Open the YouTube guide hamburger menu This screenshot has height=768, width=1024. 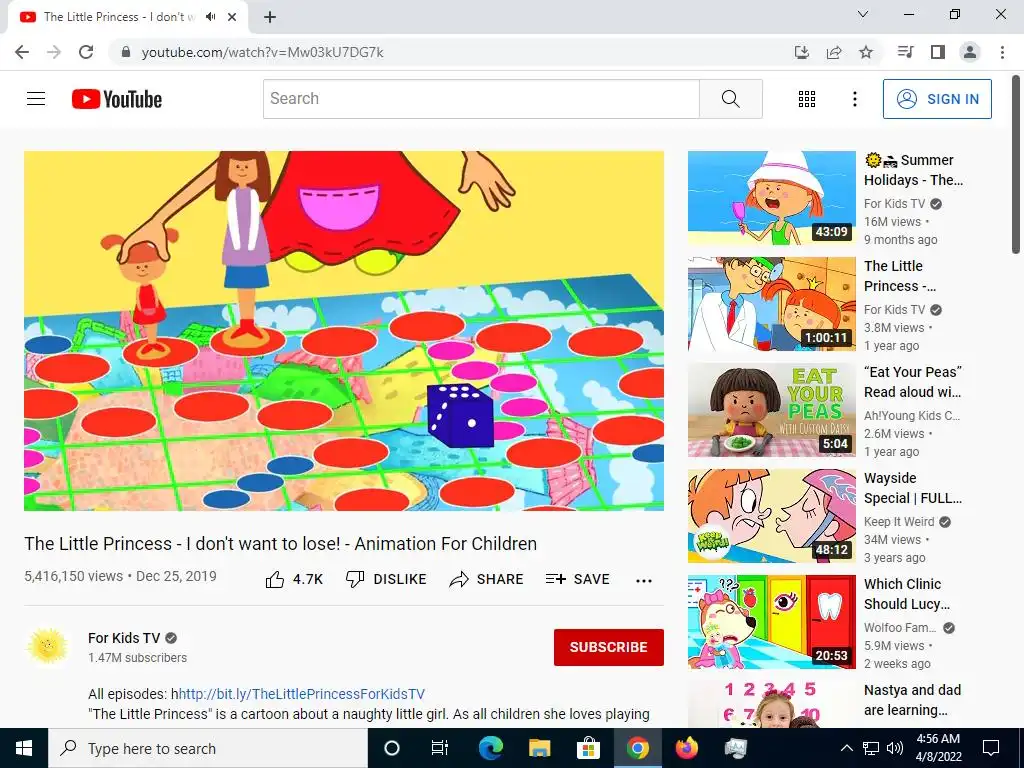tap(36, 99)
